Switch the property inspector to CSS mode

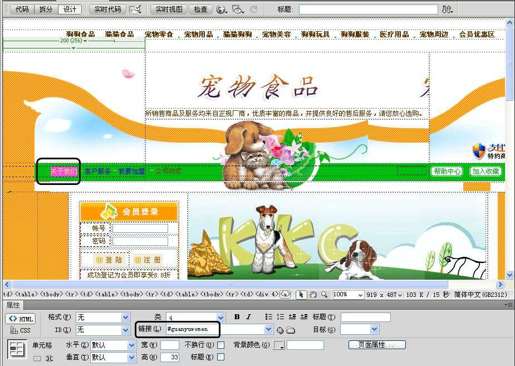(21, 330)
